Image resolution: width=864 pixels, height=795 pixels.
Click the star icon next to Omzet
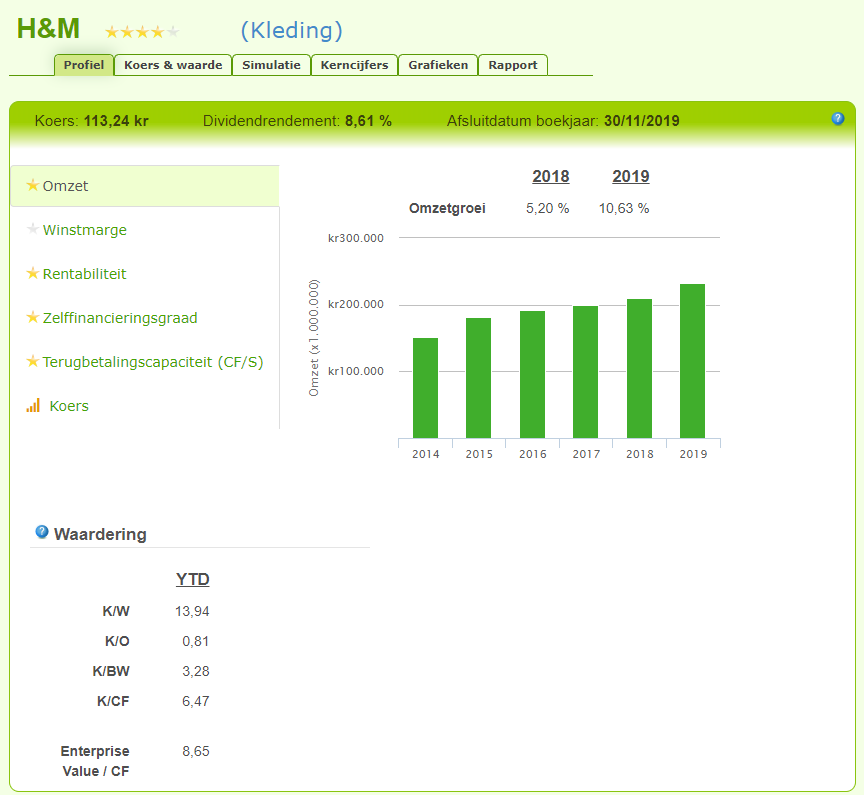(x=33, y=185)
